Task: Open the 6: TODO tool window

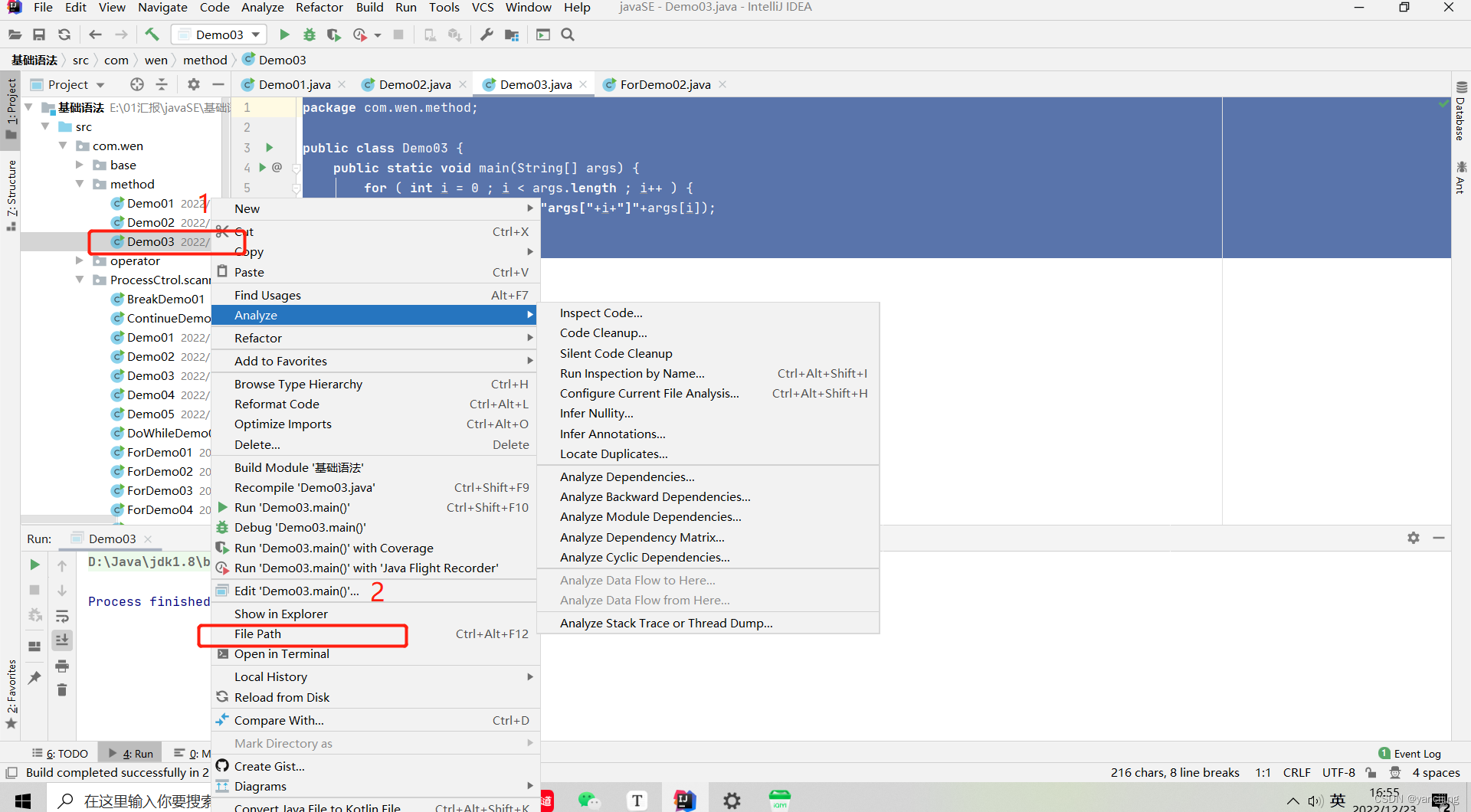Action: point(61,753)
